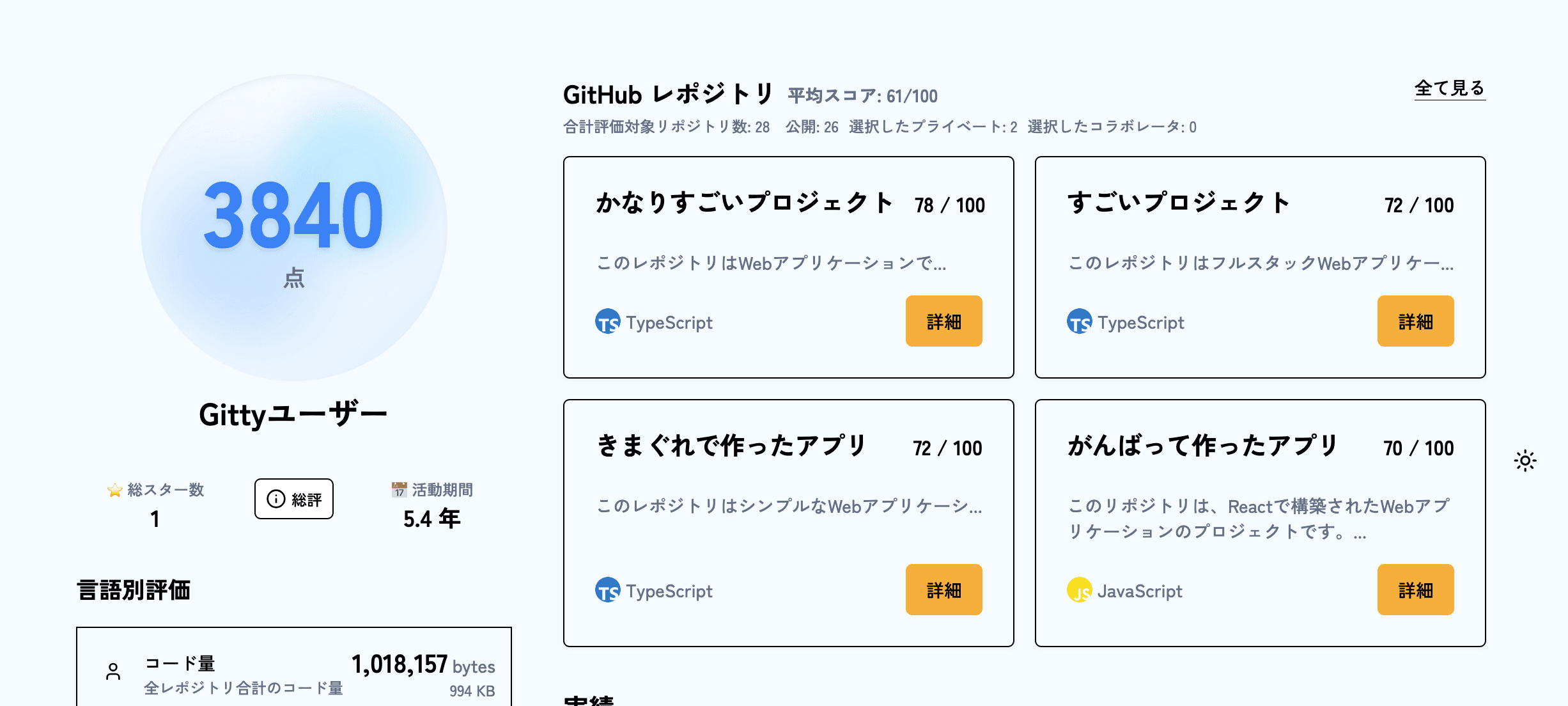Screen dimensions: 1568x706
Task: Open details for きまぐれで作ったアプリ
Action: (x=943, y=590)
